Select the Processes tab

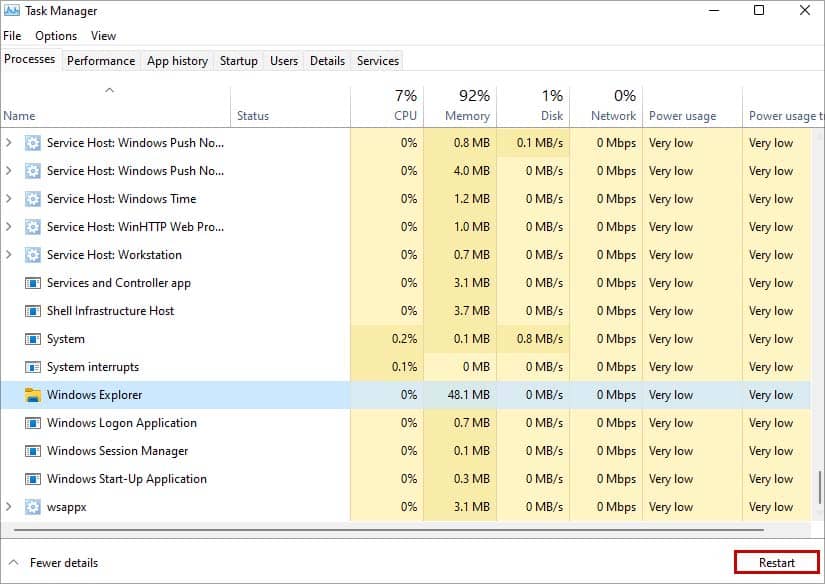pos(30,59)
